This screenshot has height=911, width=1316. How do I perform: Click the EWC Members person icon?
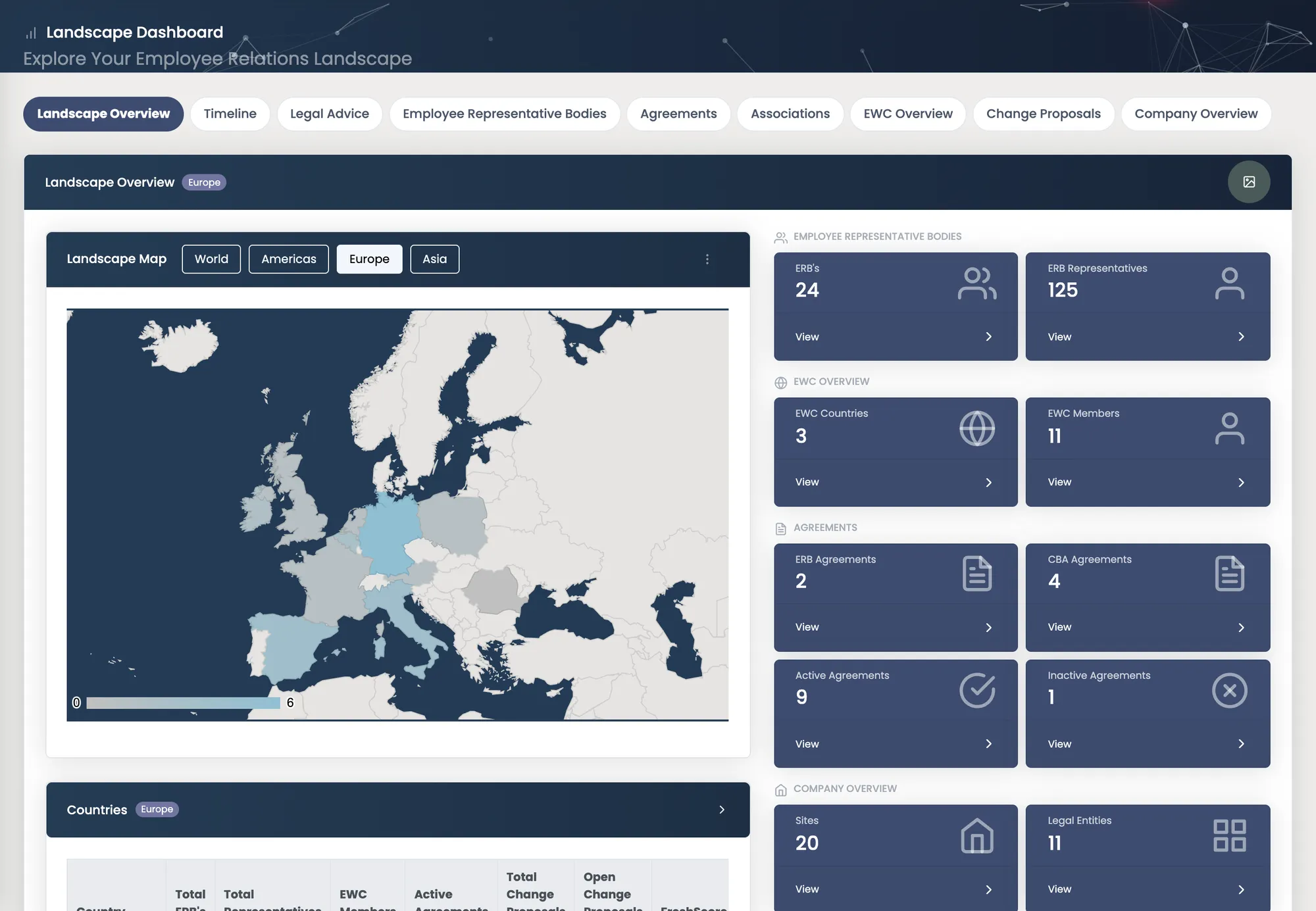pyautogui.click(x=1229, y=429)
